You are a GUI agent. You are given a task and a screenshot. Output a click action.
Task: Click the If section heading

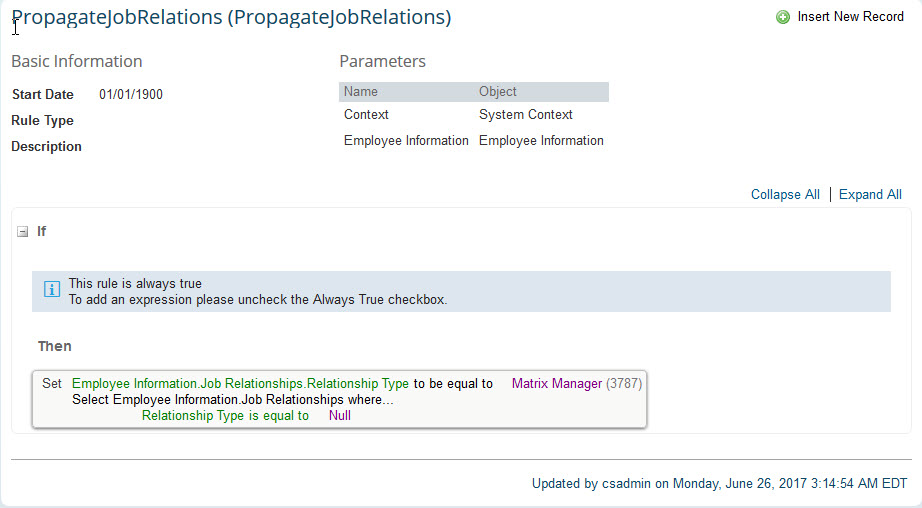pos(42,232)
